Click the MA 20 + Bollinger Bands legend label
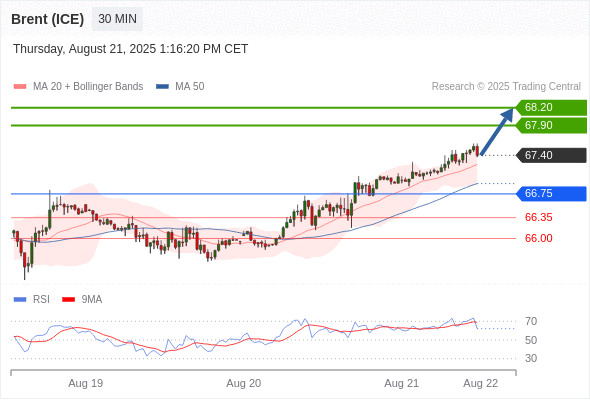 88,87
